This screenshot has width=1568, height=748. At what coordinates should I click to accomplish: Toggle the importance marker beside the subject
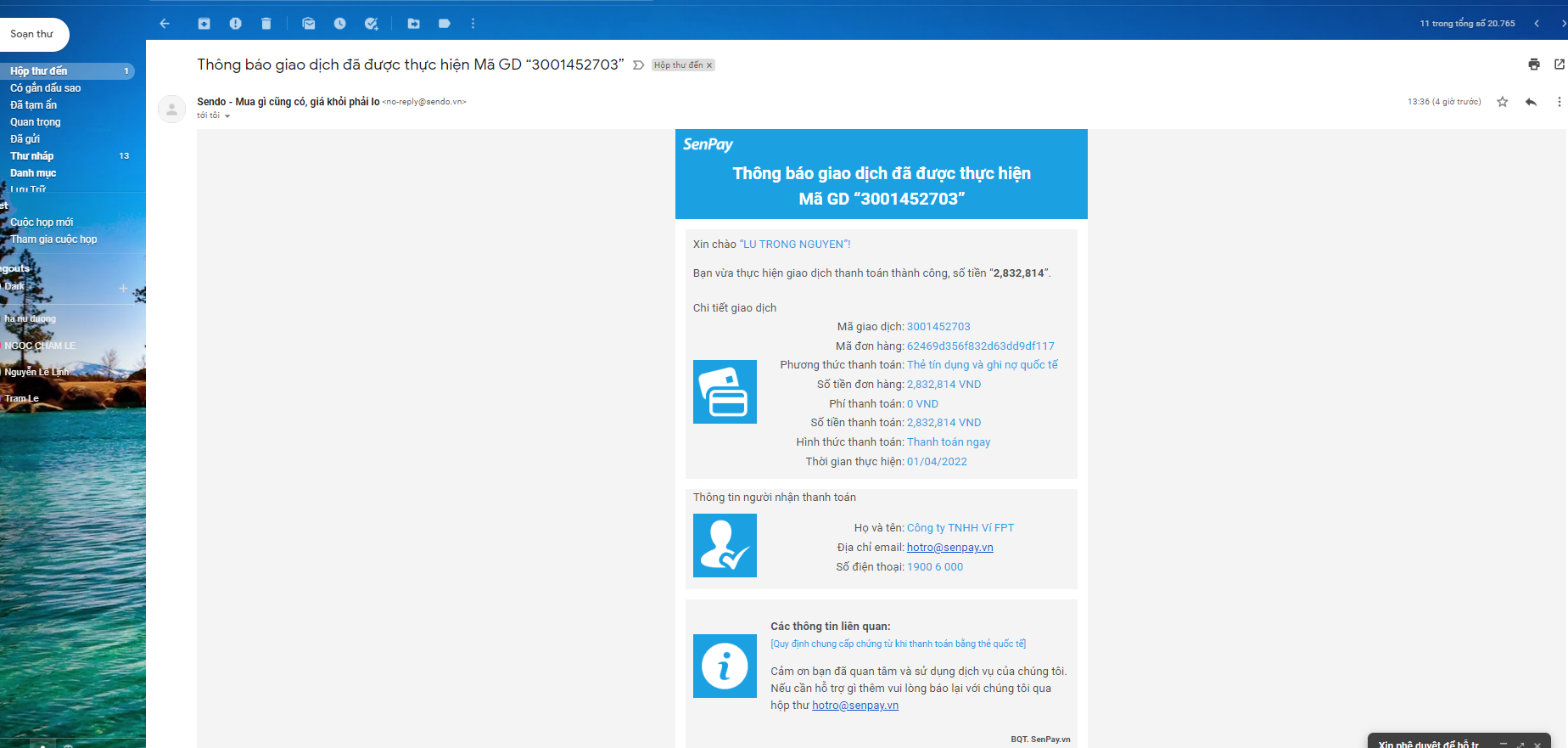point(639,65)
